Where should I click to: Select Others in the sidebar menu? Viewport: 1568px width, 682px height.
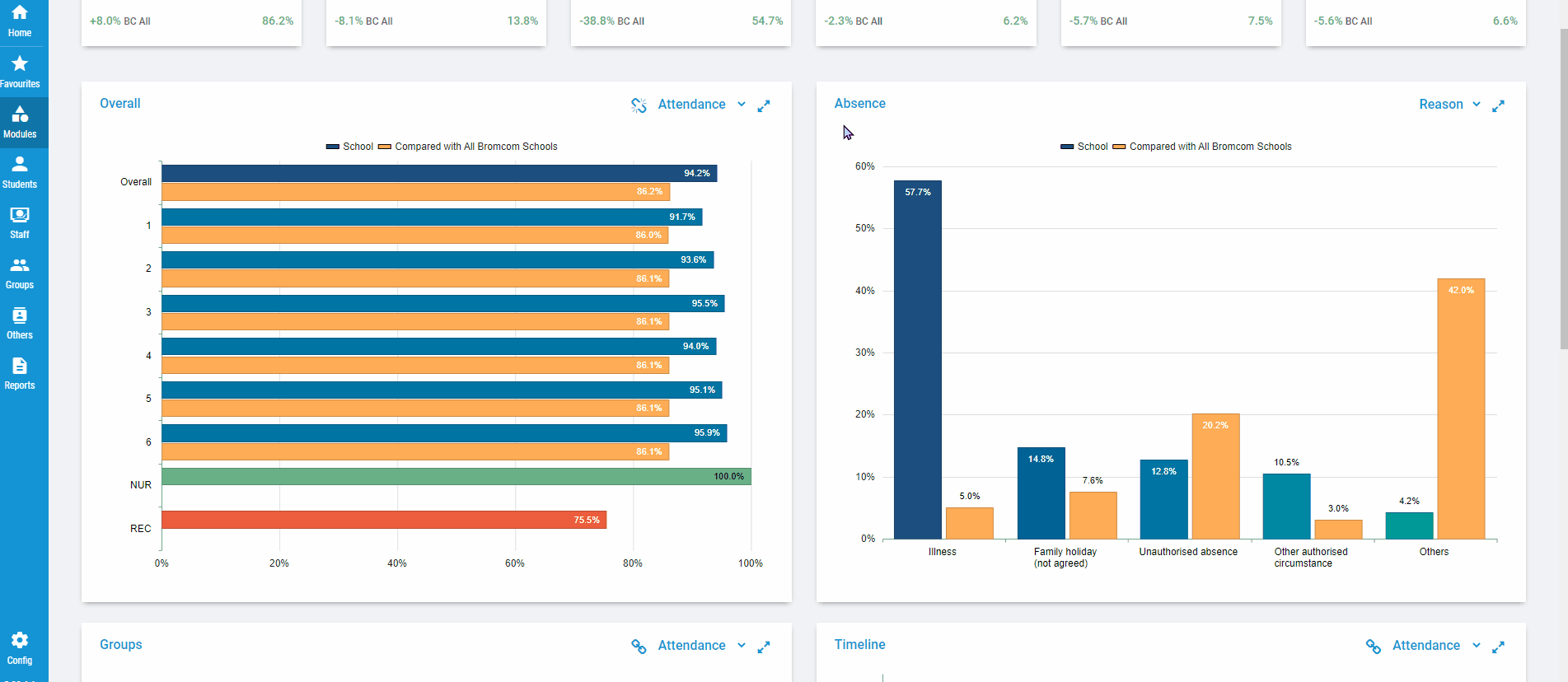point(20,323)
